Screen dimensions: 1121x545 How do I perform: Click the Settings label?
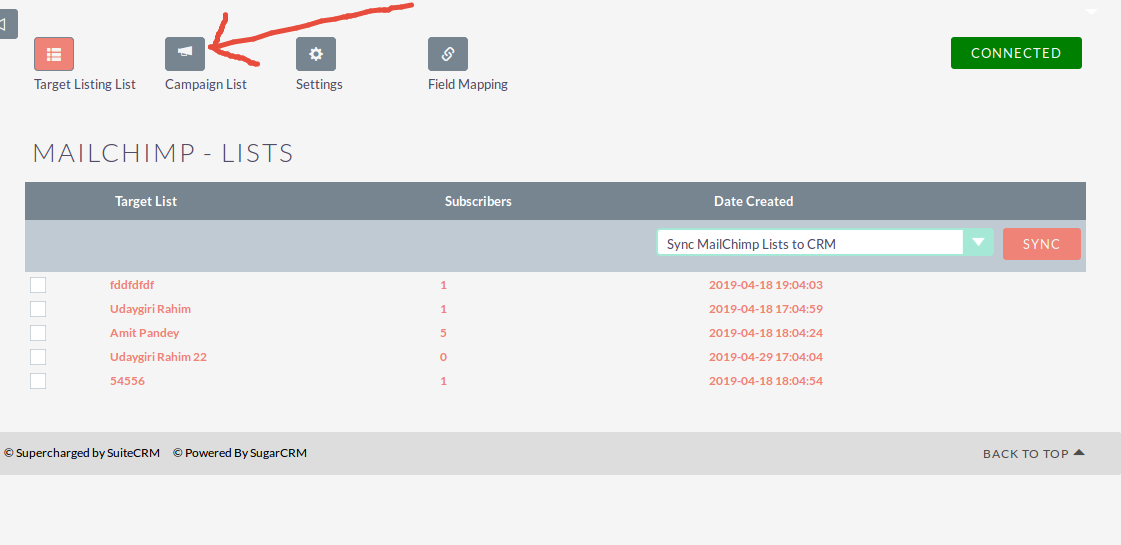pos(319,84)
